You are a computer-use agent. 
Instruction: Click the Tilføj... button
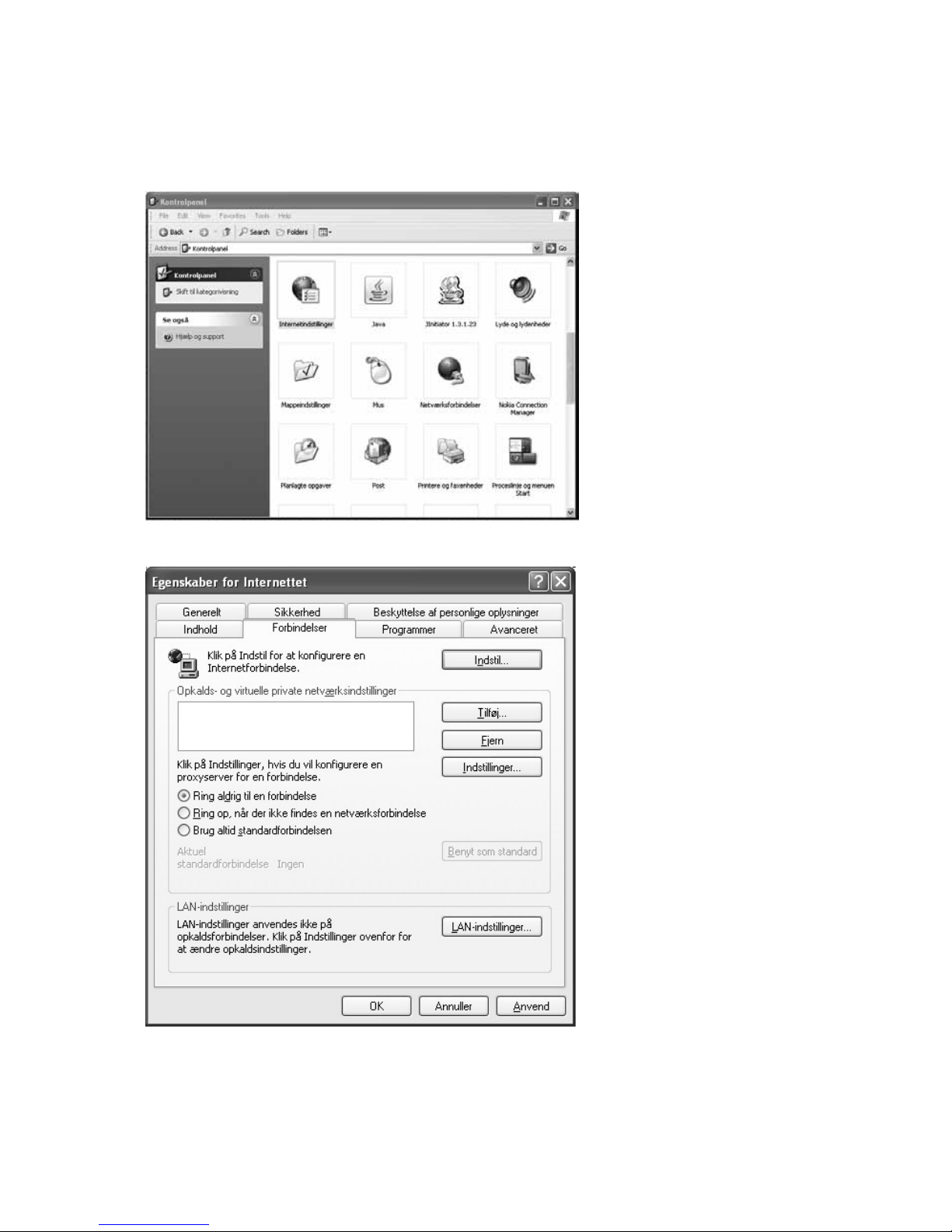click(492, 713)
